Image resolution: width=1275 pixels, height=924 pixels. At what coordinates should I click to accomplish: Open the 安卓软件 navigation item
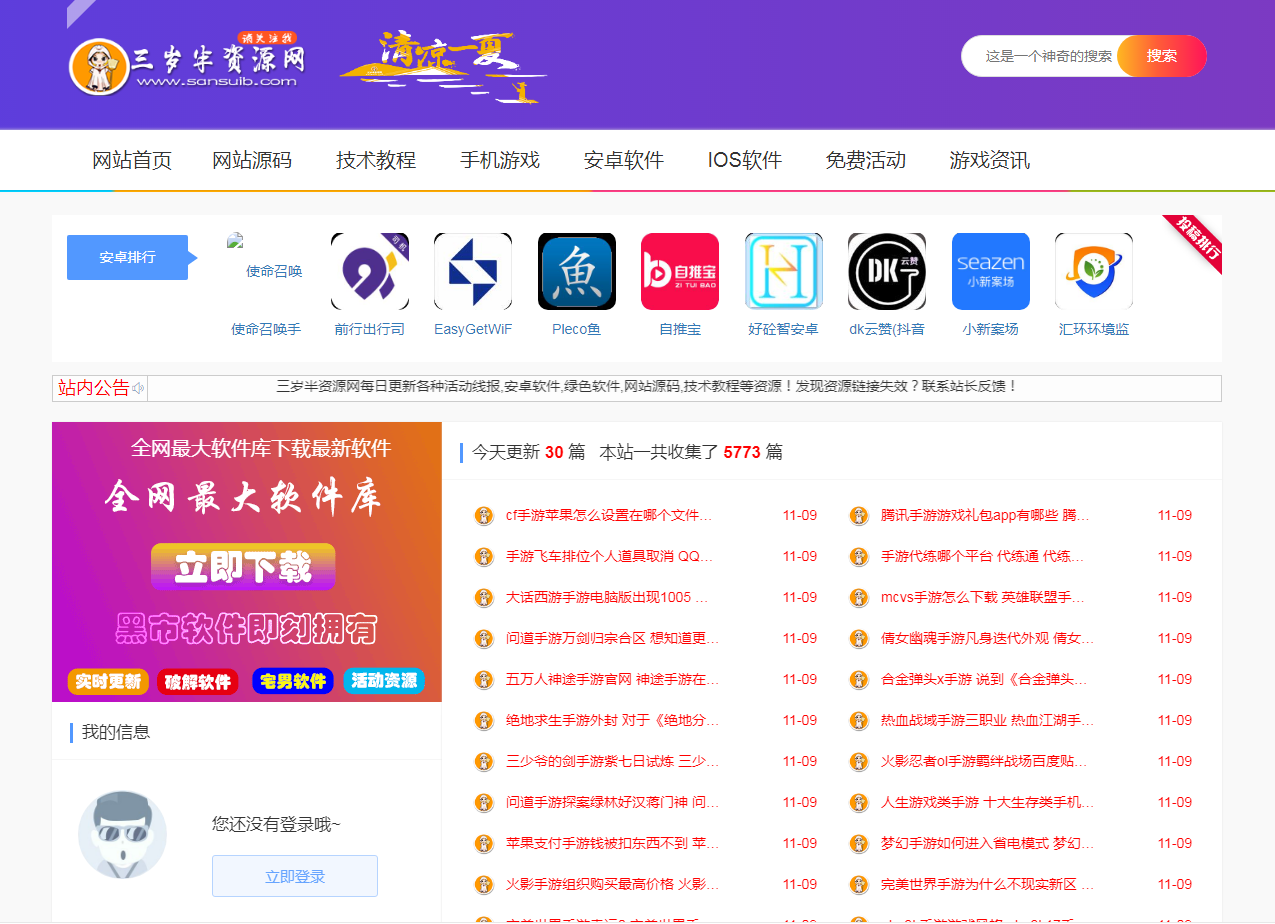point(624,161)
